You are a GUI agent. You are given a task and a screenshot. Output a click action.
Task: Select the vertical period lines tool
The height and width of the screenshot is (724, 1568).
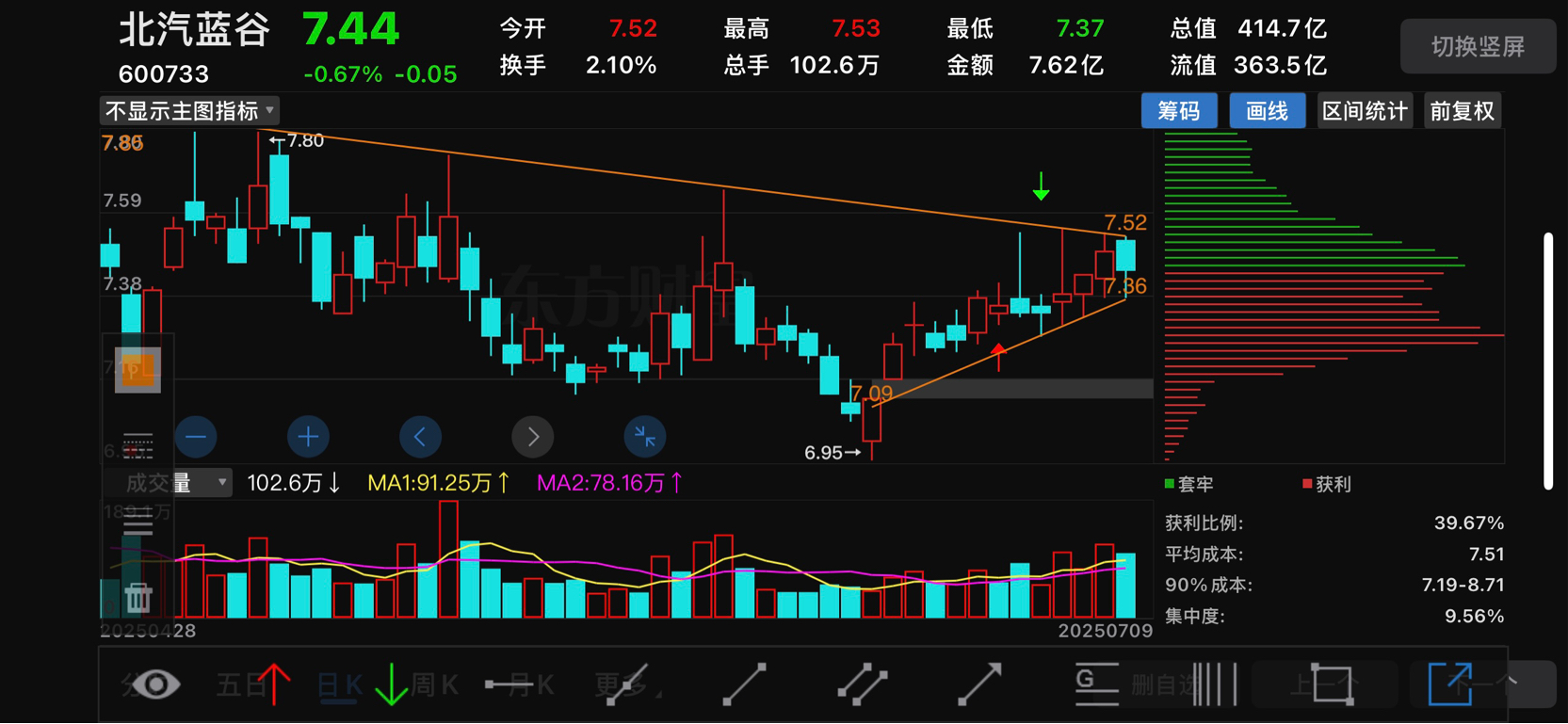coord(1215,684)
